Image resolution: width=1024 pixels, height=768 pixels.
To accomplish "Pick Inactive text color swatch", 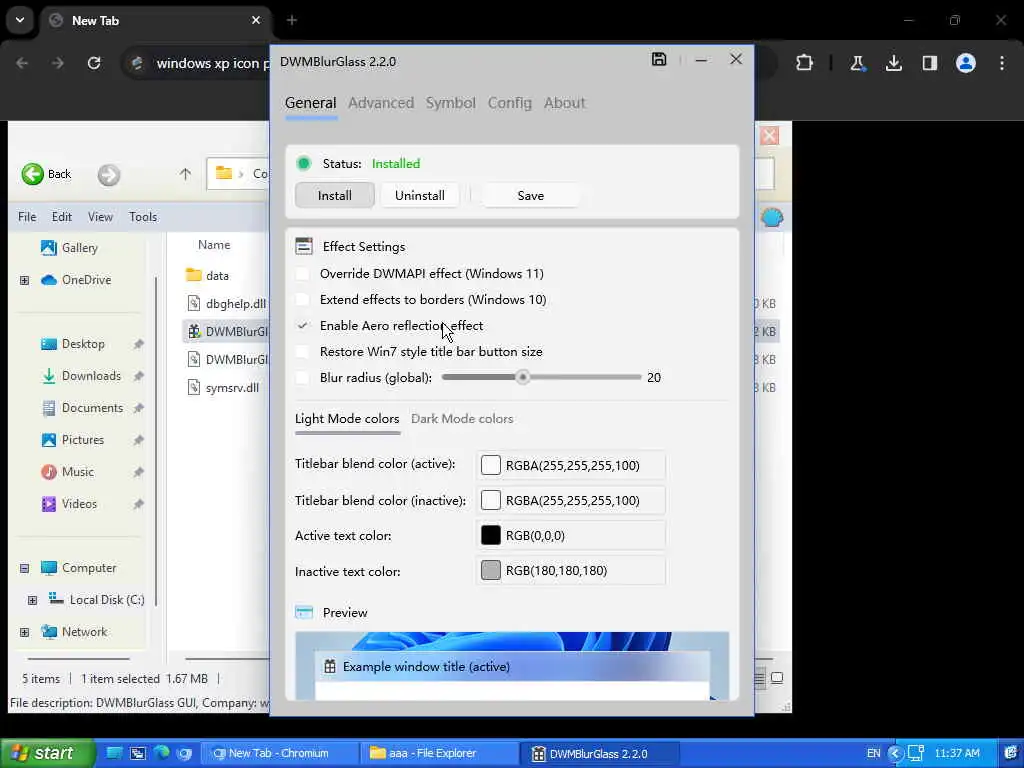I will tap(490, 570).
